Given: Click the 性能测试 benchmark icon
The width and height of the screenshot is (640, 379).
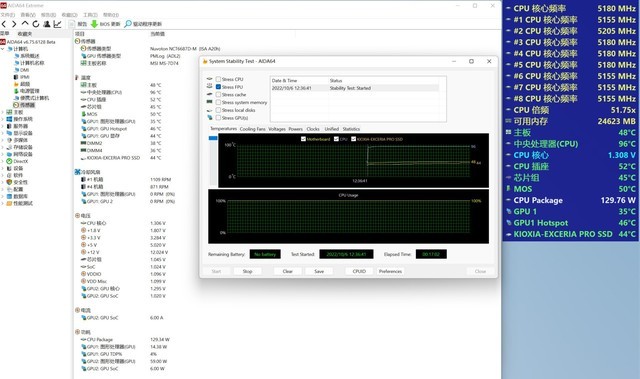Looking at the screenshot, I should 9,203.
